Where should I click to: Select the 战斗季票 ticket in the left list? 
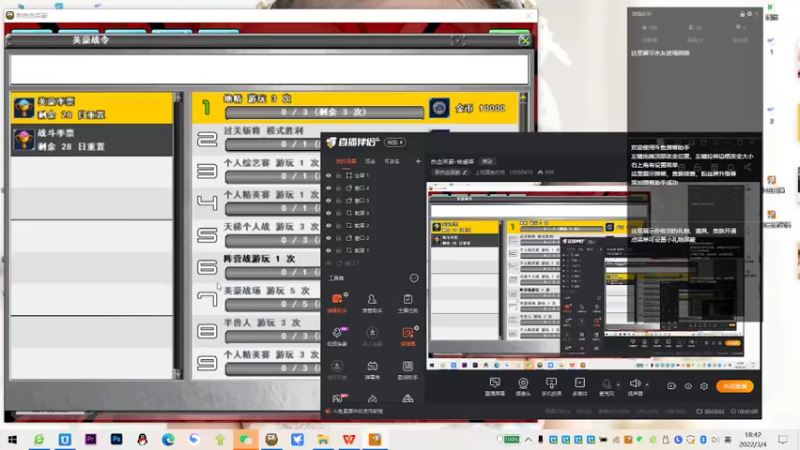coord(92,140)
